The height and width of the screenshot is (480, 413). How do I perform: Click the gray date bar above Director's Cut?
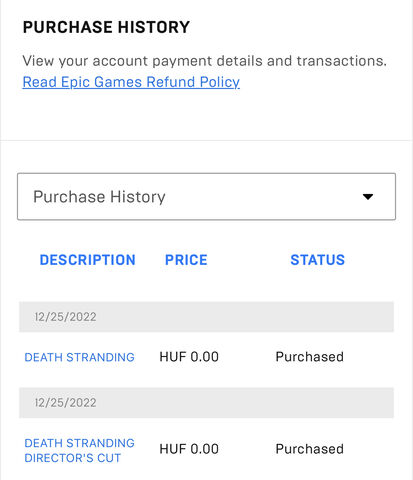206,403
